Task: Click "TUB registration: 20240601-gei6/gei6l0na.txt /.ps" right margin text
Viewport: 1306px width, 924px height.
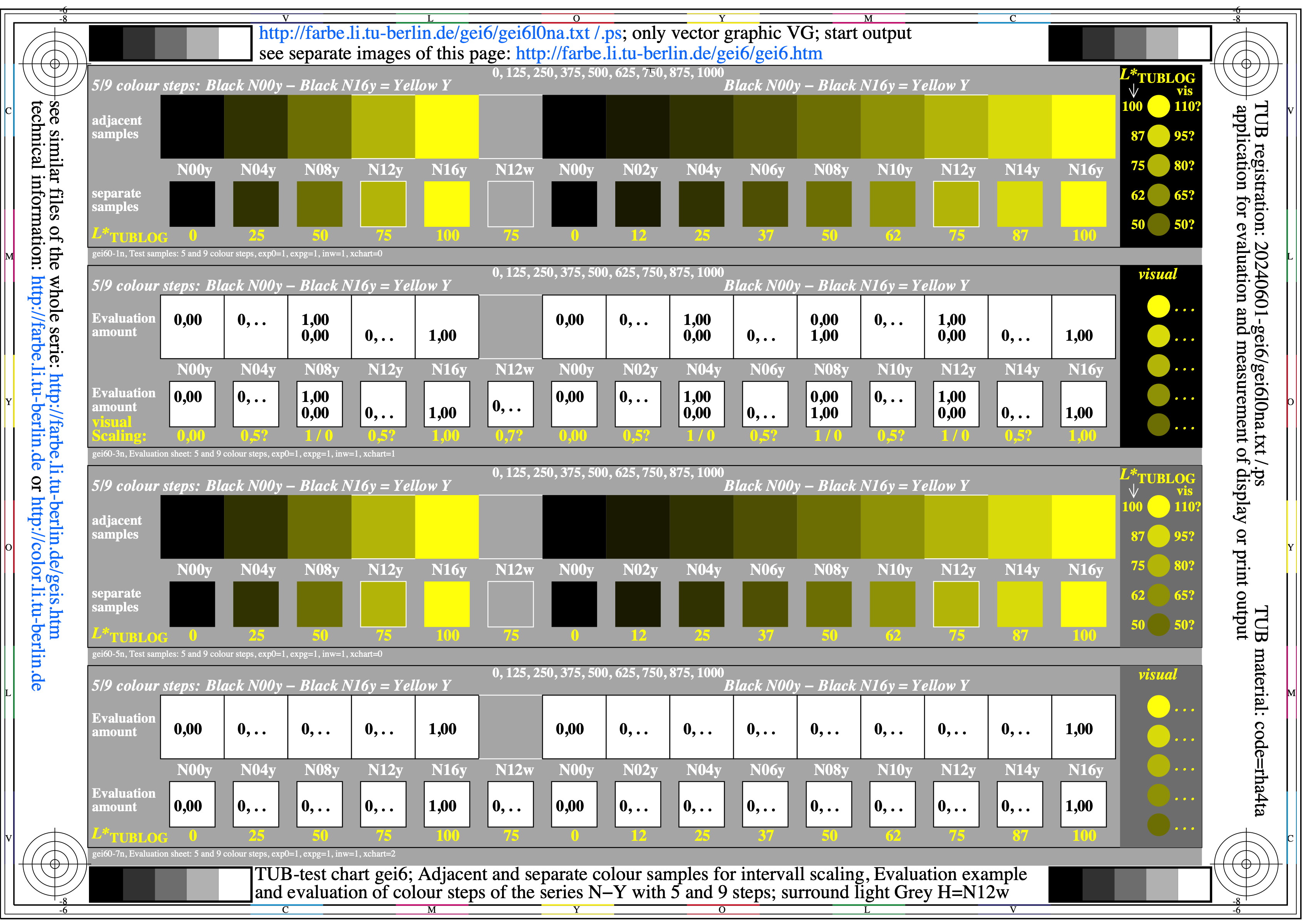Action: click(x=1262, y=294)
